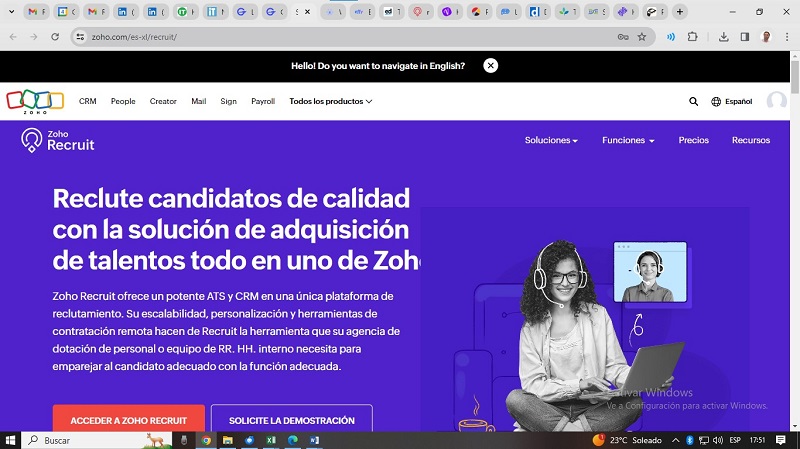The width and height of the screenshot is (800, 449).
Task: Open the Recursos page
Action: (751, 140)
